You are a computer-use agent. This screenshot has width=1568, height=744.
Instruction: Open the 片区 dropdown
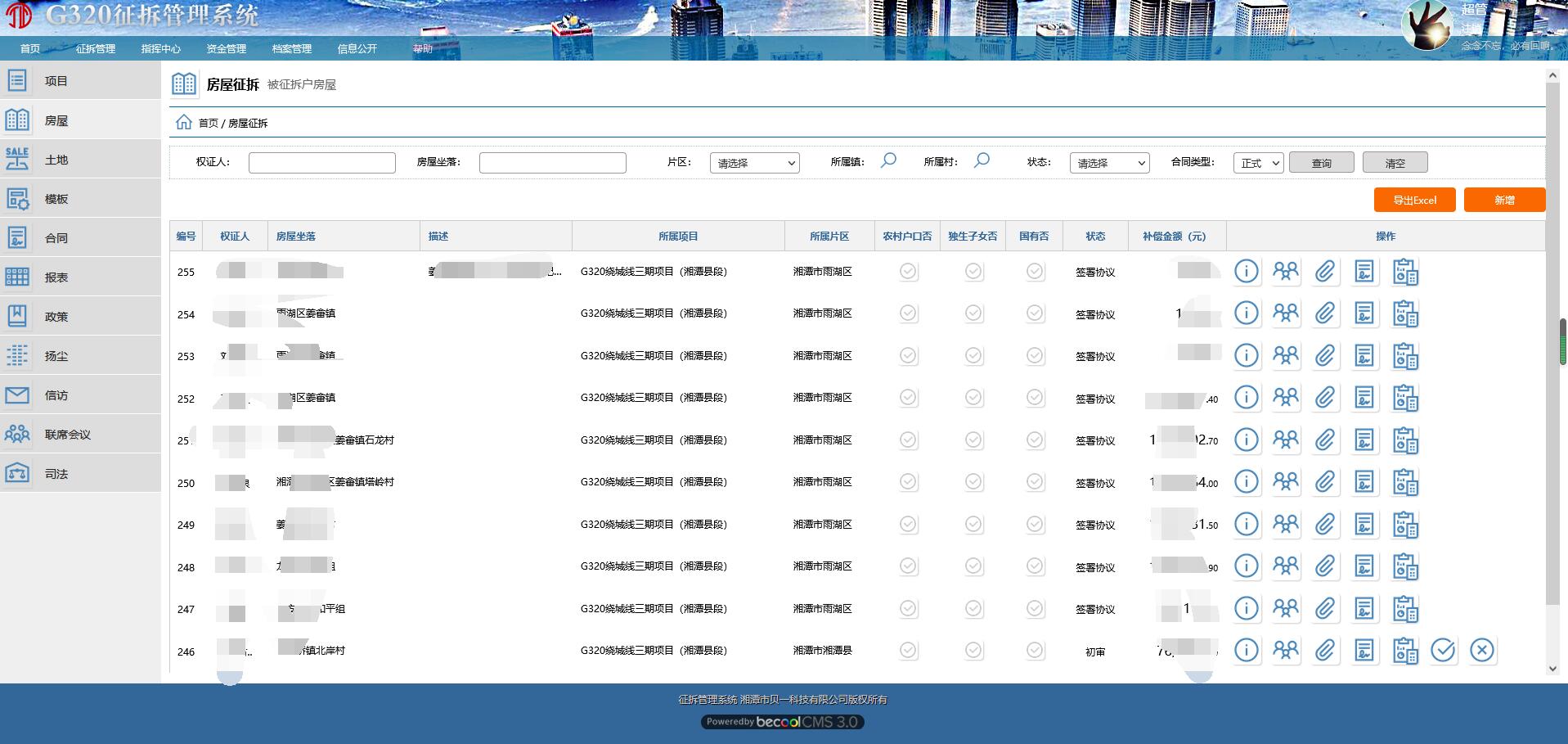point(754,163)
